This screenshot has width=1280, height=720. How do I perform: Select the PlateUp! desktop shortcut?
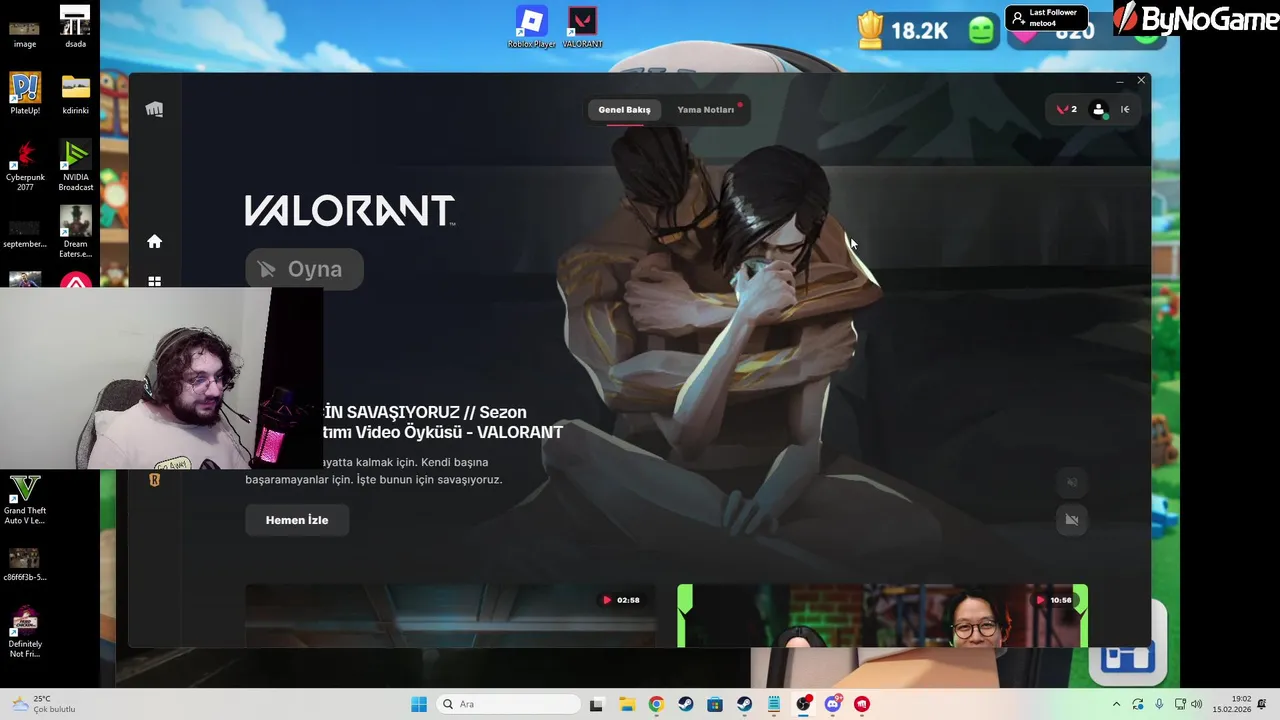click(x=25, y=94)
